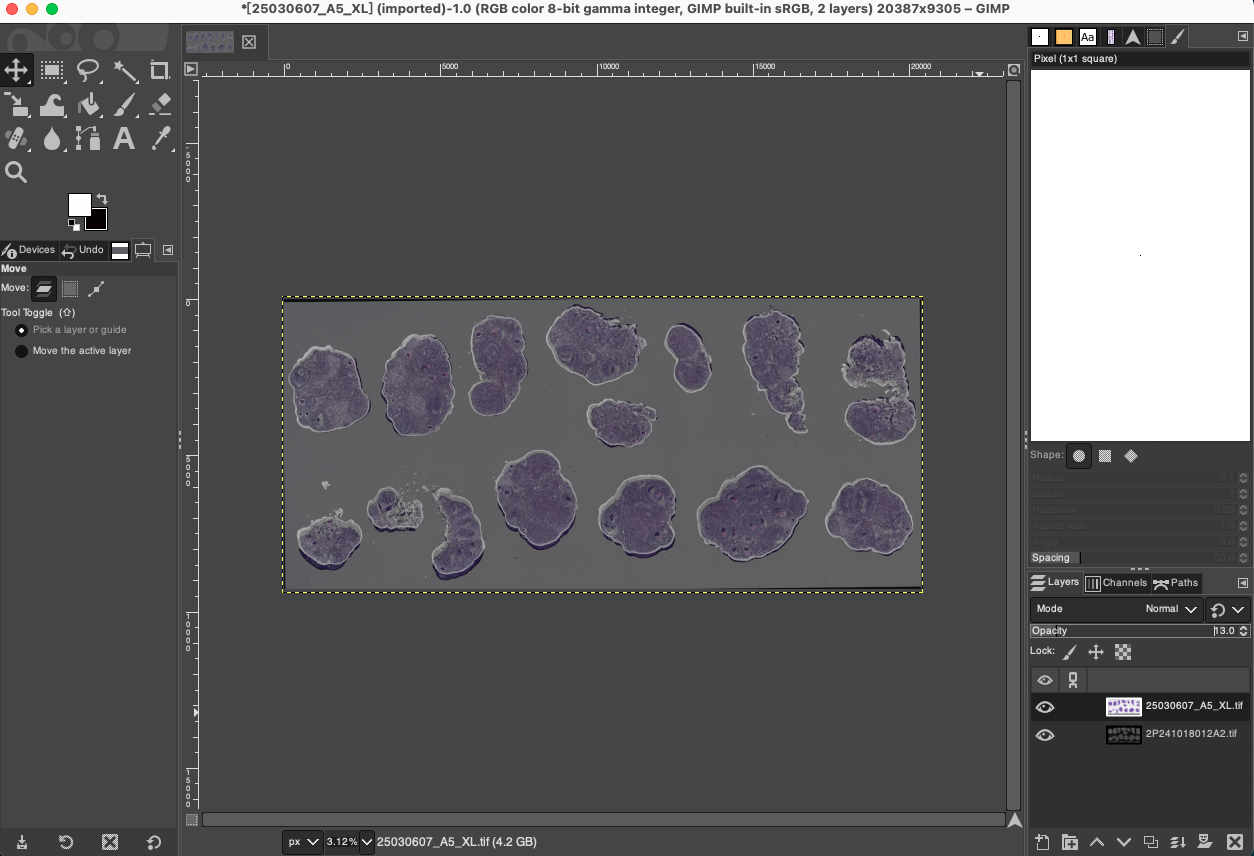Viewport: 1254px width, 856px height.
Task: Pick the Free Select lasso tool
Action: click(87, 70)
